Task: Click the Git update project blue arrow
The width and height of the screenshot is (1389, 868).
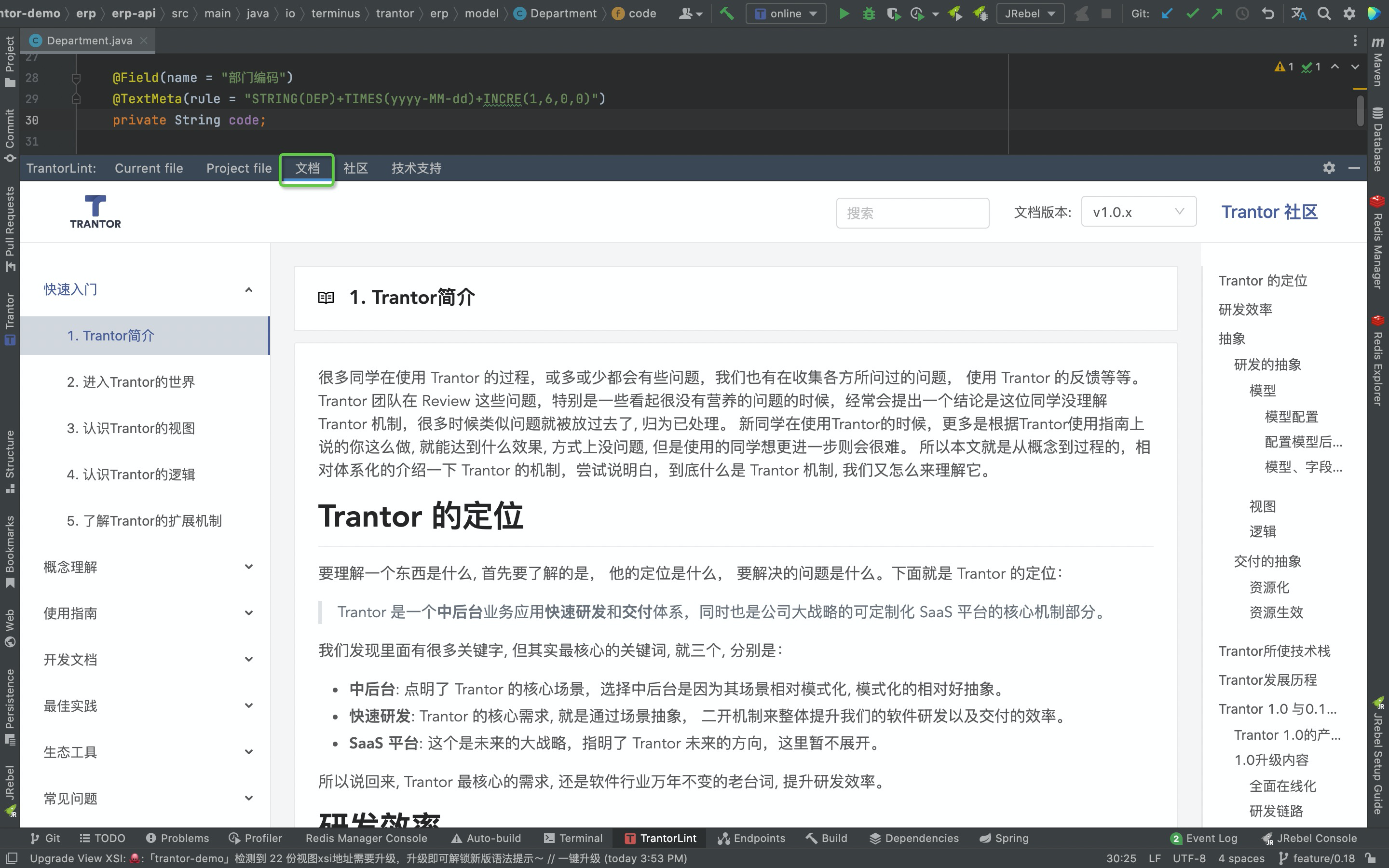Action: (x=1167, y=13)
